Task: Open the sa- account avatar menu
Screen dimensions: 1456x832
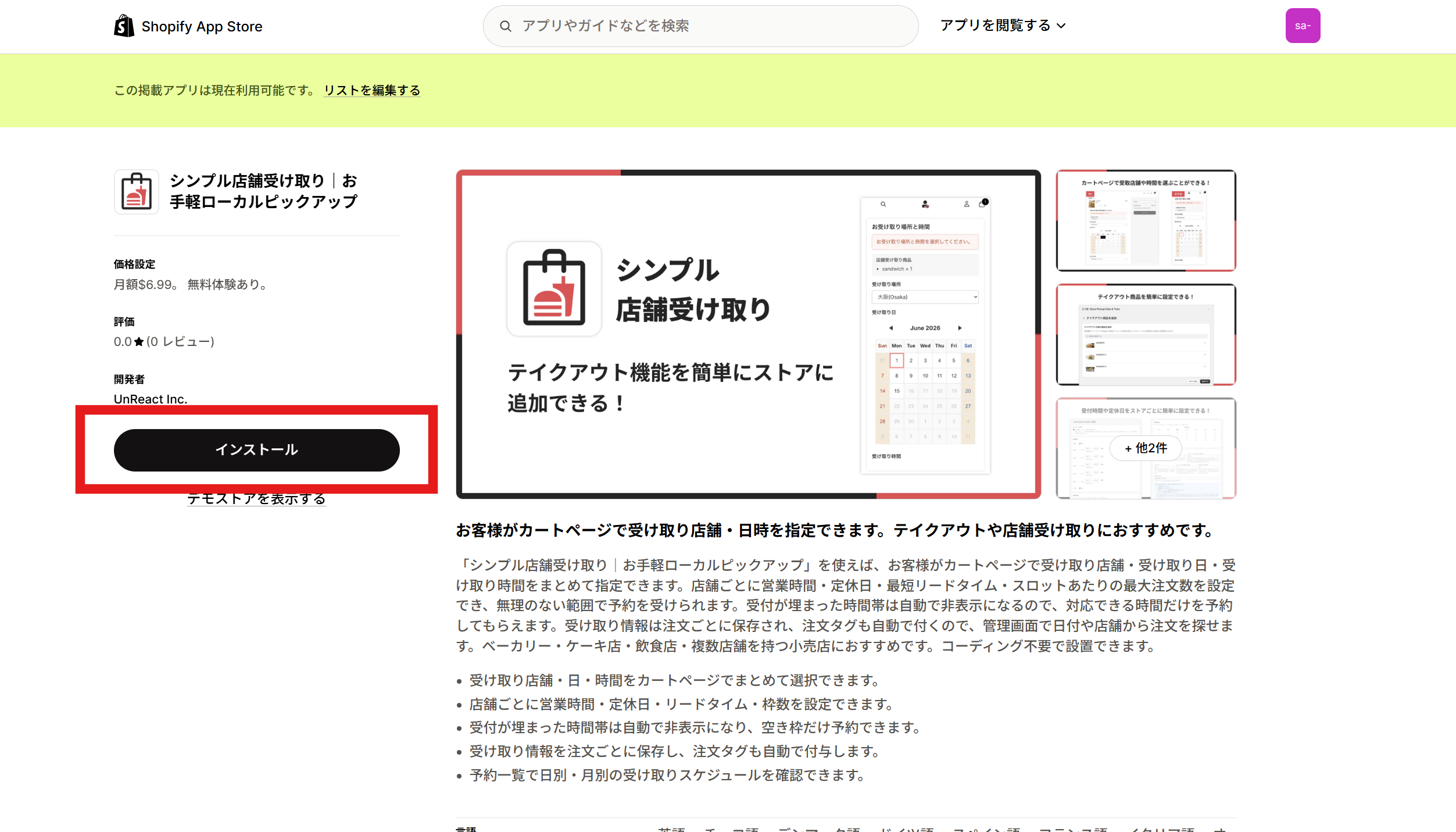Action: click(x=1303, y=26)
